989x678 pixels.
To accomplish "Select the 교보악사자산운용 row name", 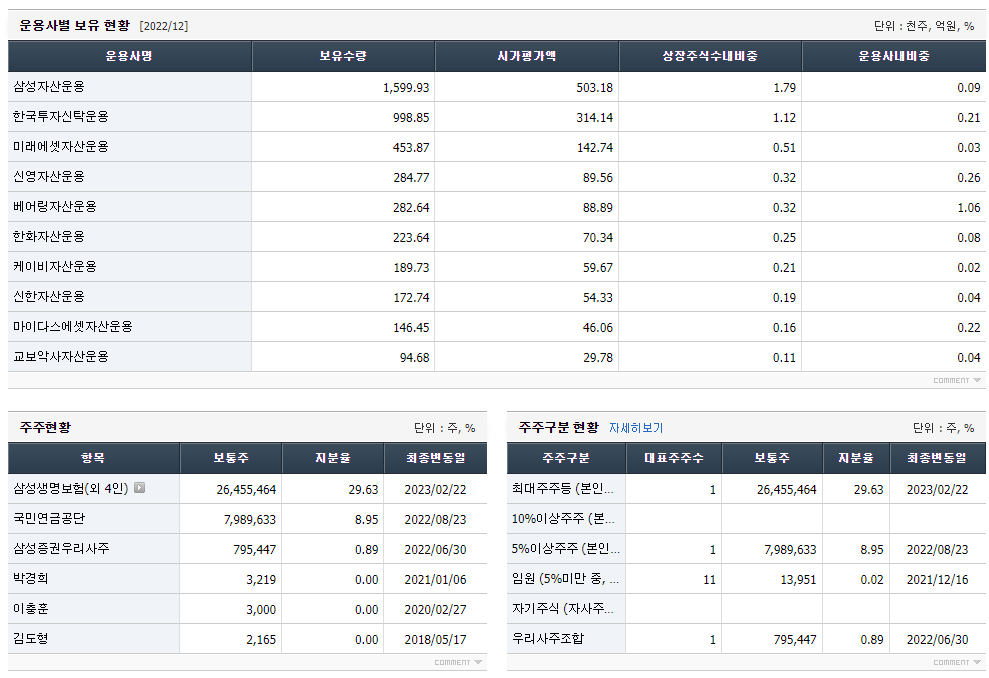I will click(x=61, y=356).
